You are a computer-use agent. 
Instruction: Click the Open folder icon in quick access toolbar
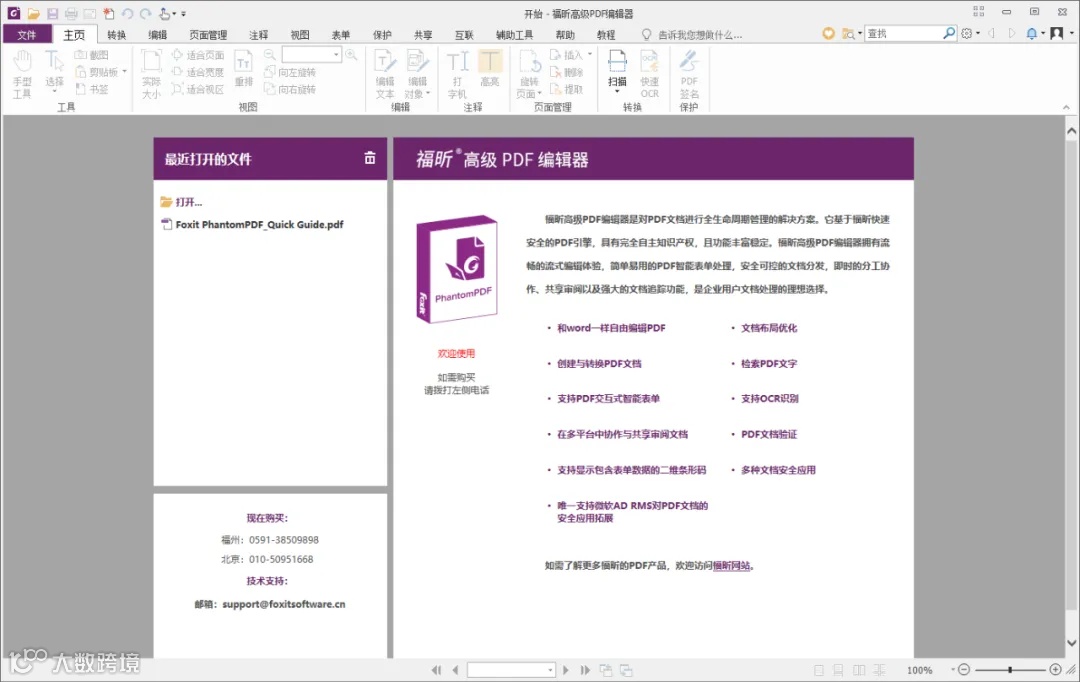pos(33,13)
